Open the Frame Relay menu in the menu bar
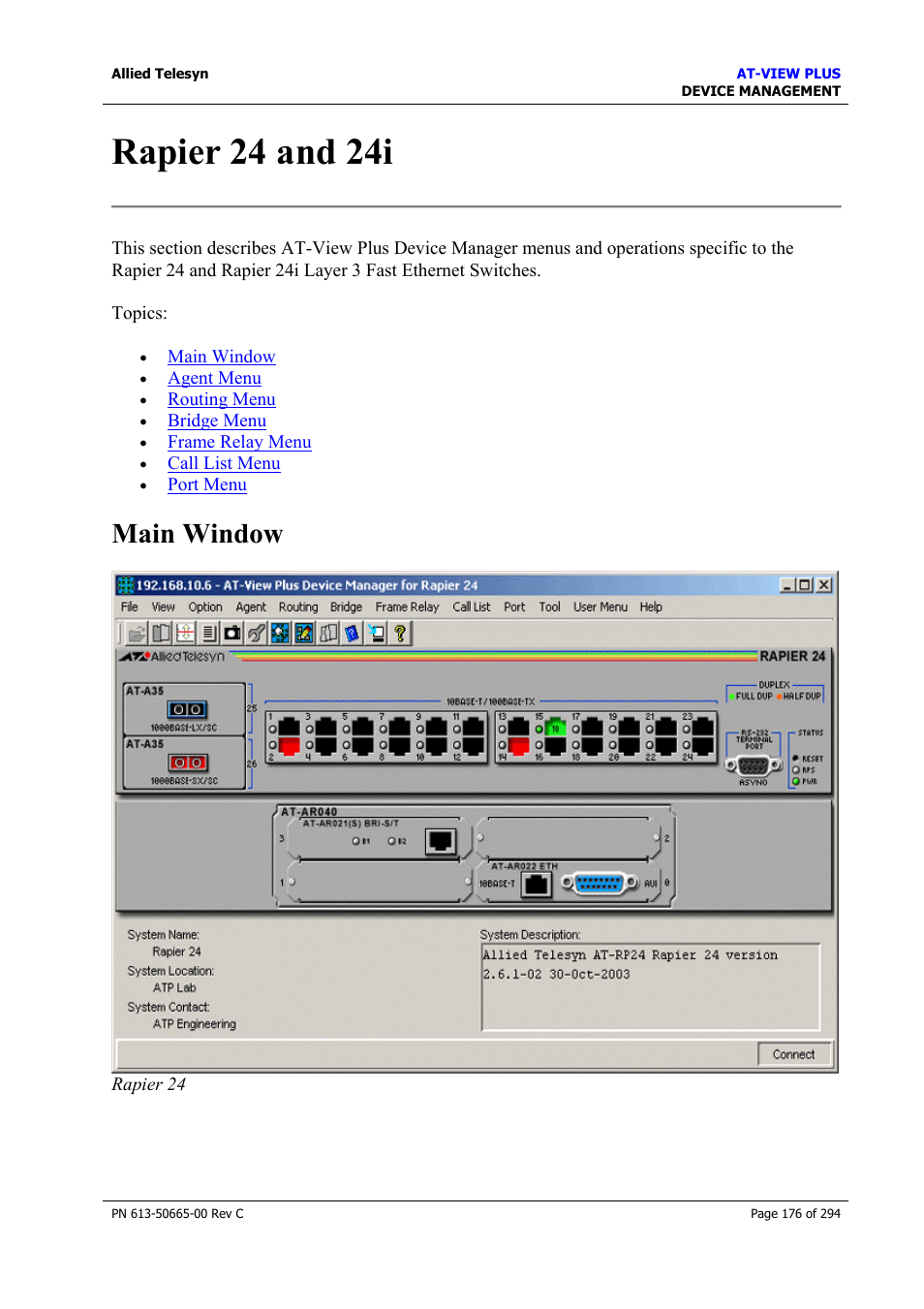 tap(407, 607)
